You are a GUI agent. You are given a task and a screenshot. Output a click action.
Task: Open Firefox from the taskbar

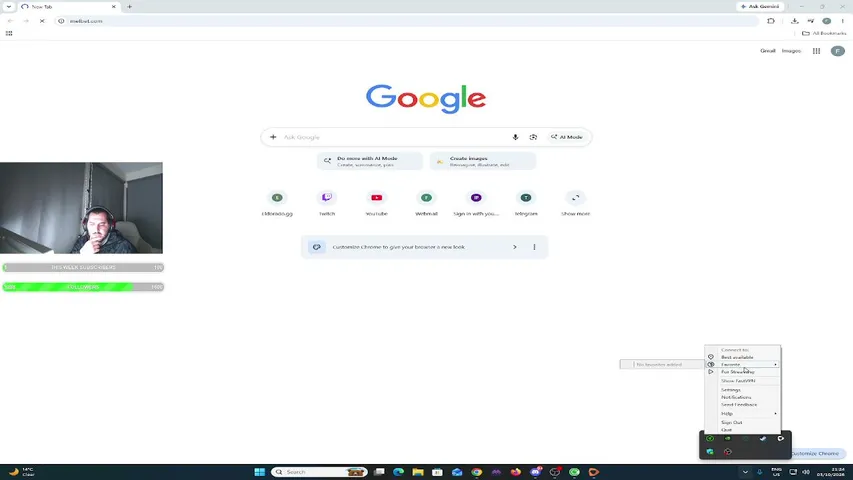point(516,472)
